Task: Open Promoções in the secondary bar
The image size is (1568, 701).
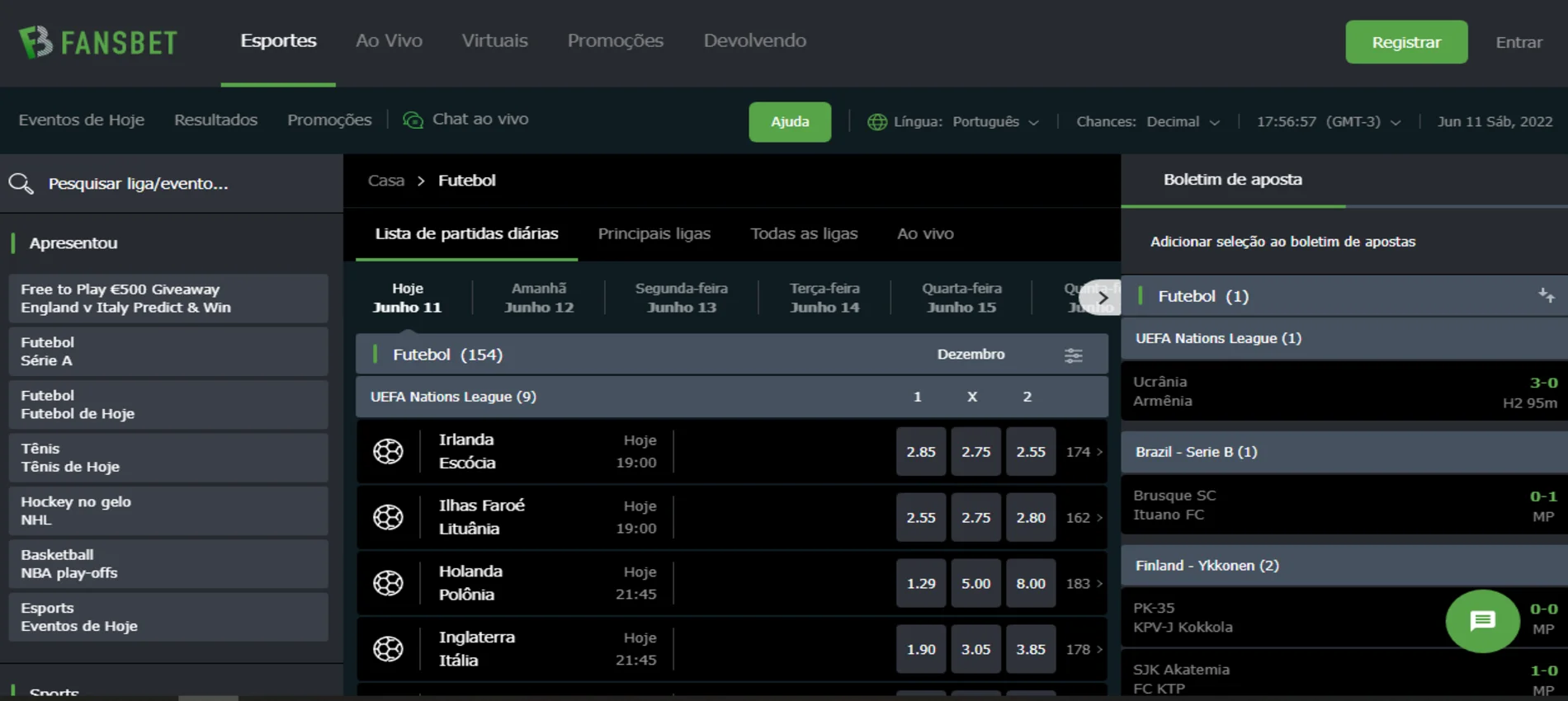Action: (x=329, y=120)
